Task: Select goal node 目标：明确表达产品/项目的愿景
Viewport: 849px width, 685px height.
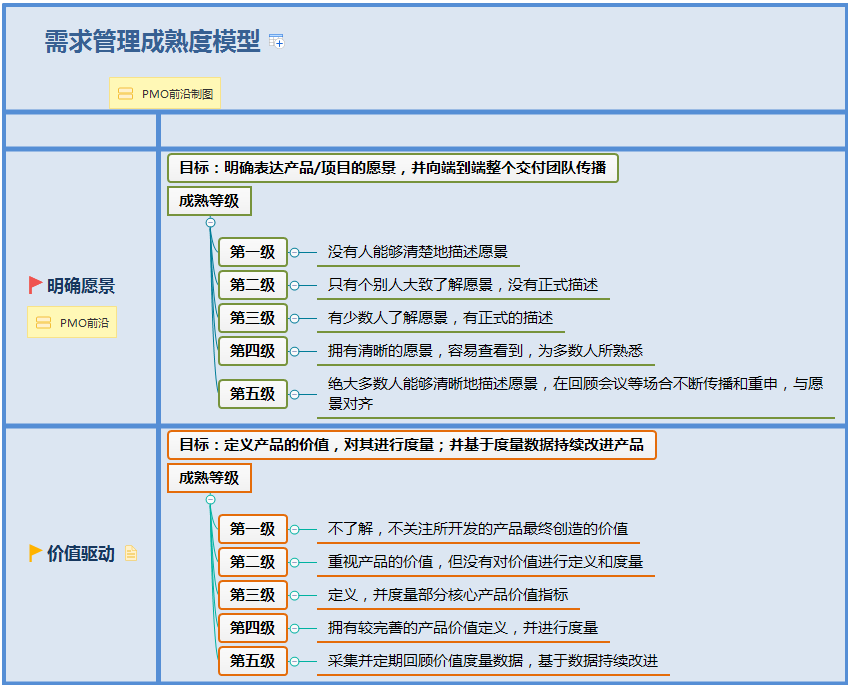Action: click(x=393, y=168)
